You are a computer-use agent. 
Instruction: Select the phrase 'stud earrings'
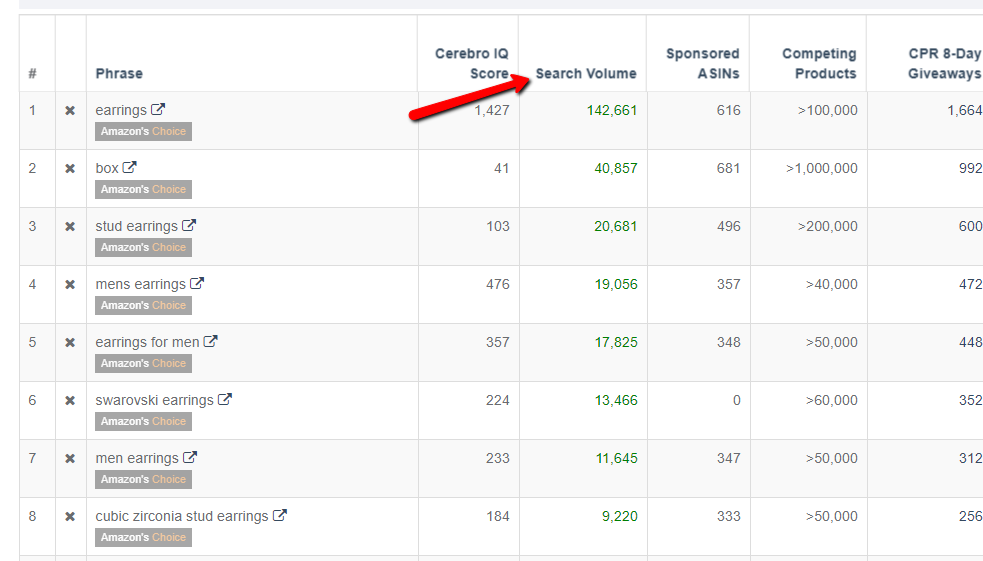click(137, 226)
